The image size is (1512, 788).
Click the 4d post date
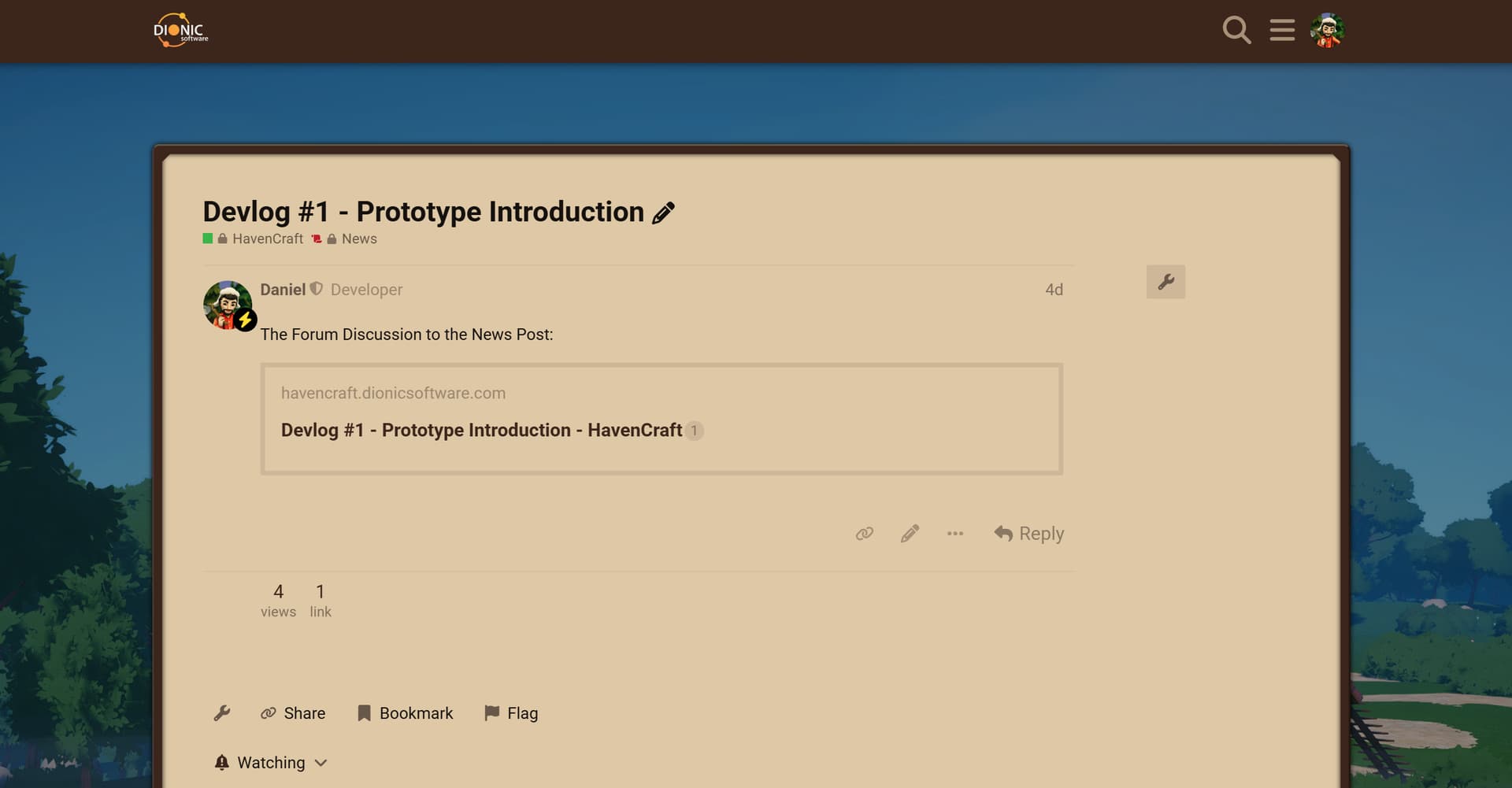click(x=1054, y=290)
